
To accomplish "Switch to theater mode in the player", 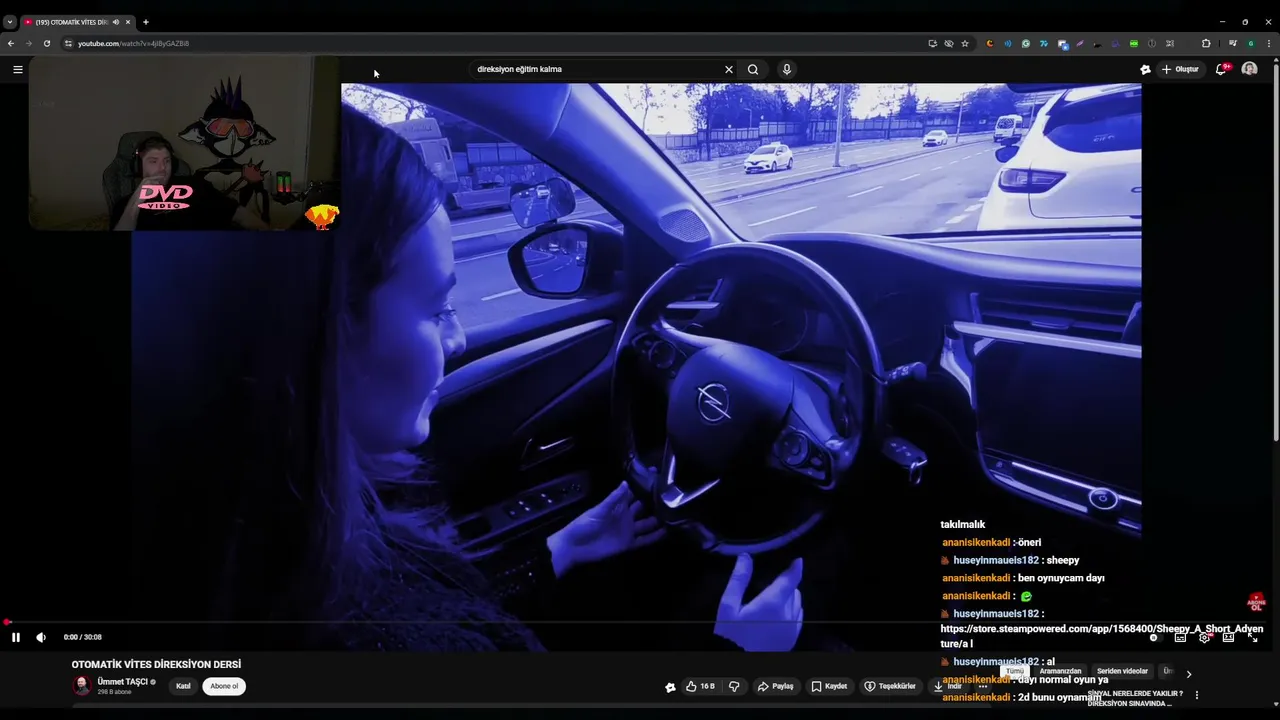I will [1228, 637].
